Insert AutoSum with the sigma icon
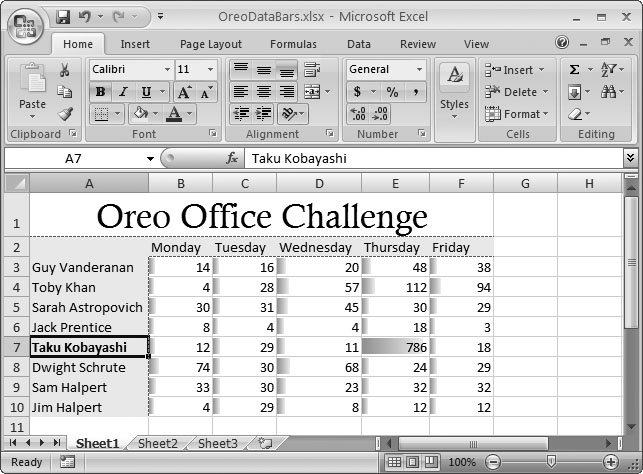The width and height of the screenshot is (643, 474). (575, 70)
